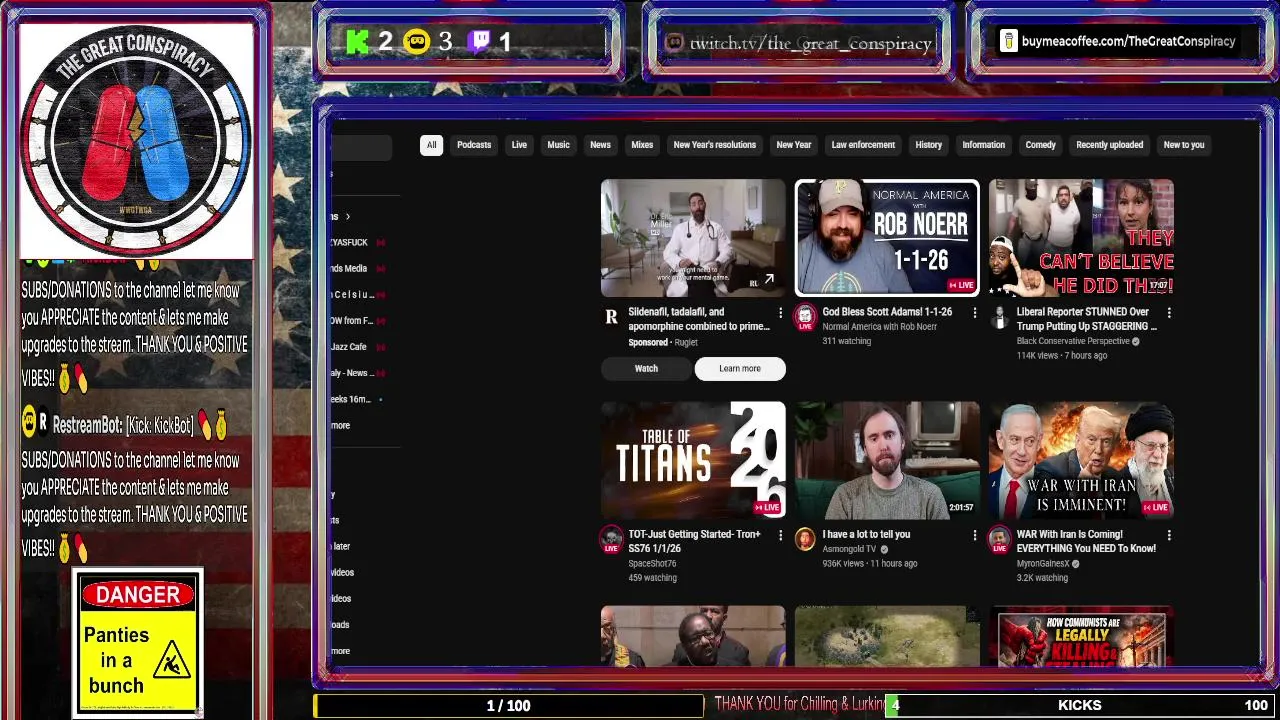The width and height of the screenshot is (1280, 720).
Task: Click the 1 / 100 goal progress bar
Action: pyautogui.click(x=508, y=706)
